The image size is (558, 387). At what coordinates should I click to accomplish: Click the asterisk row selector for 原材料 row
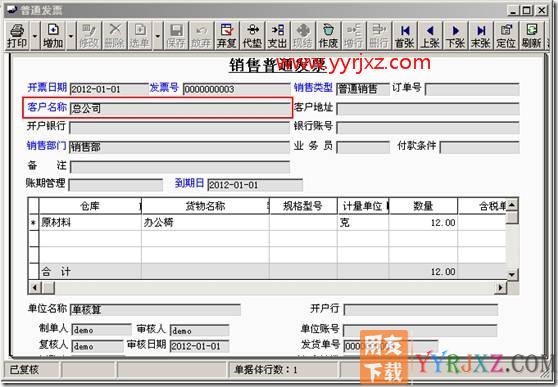(x=33, y=223)
